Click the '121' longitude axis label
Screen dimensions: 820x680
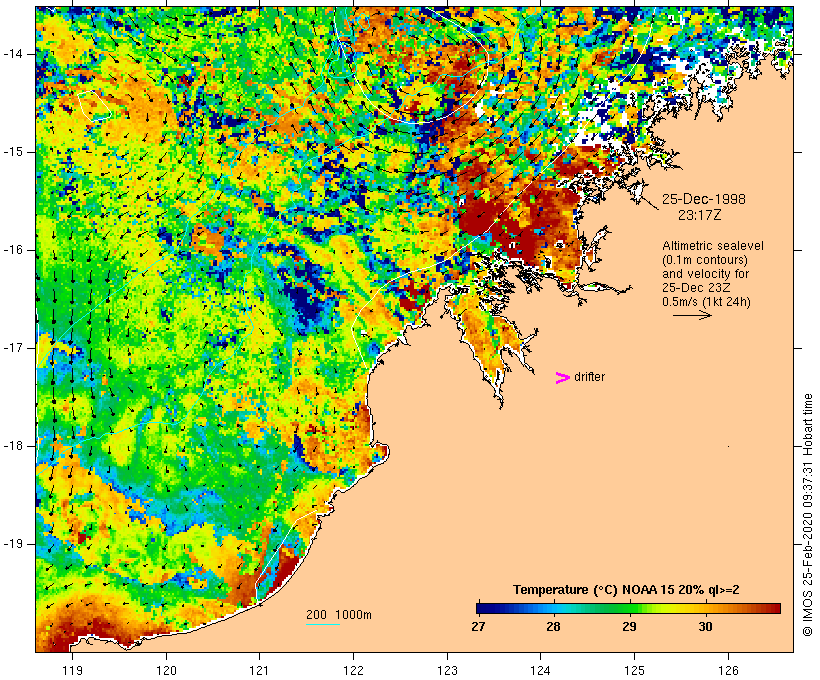click(x=259, y=670)
